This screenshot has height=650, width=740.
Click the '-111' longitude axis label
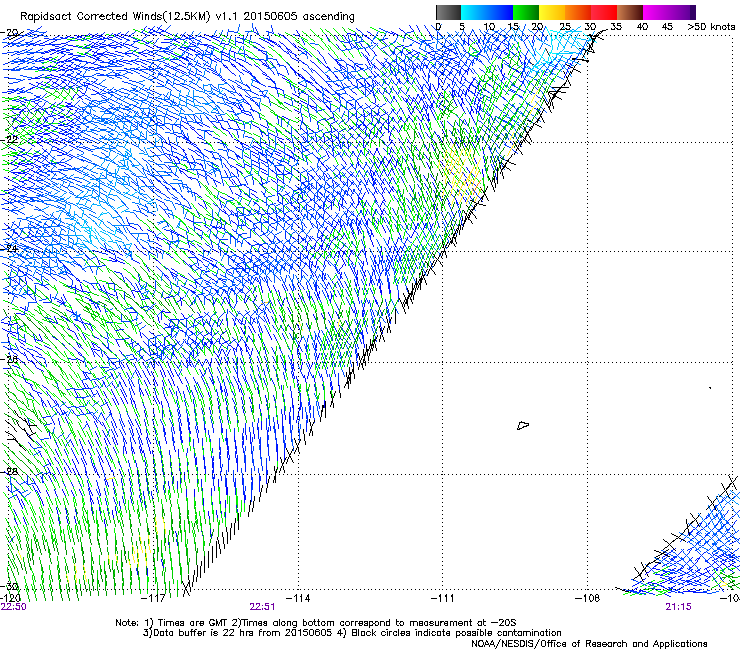pyautogui.click(x=442, y=598)
